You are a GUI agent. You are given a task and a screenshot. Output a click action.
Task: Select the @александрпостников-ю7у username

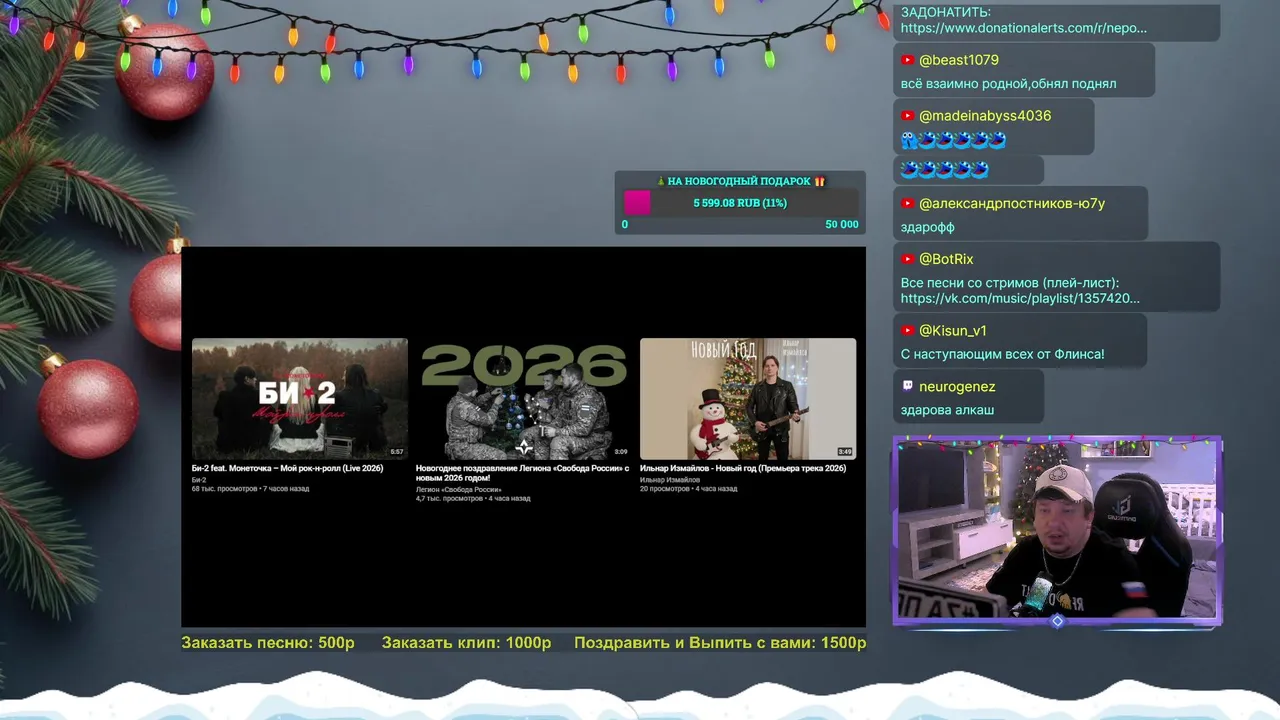(1012, 204)
